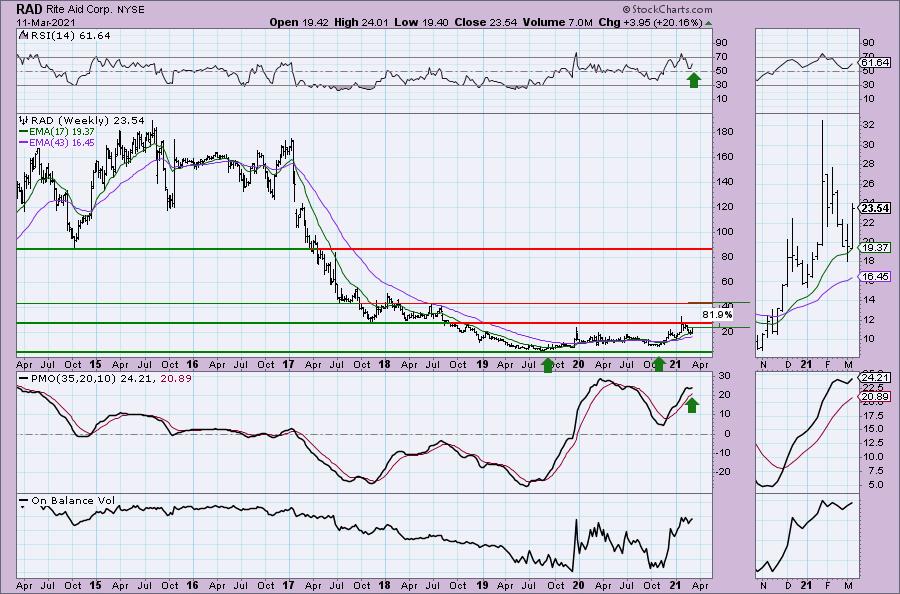
Task: Click the Chg +3.95 (+20.16%) value
Action: (x=650, y=22)
